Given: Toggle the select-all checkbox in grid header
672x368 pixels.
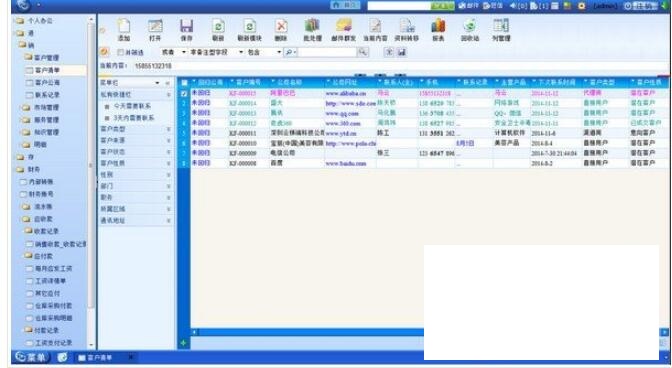Looking at the screenshot, I should (x=184, y=82).
